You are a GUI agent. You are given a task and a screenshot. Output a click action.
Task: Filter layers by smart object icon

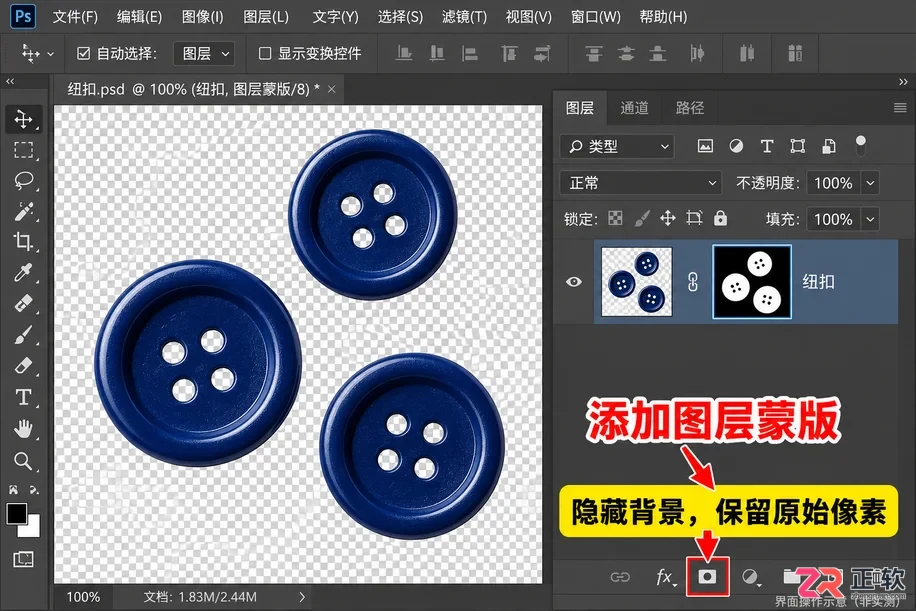(828, 146)
